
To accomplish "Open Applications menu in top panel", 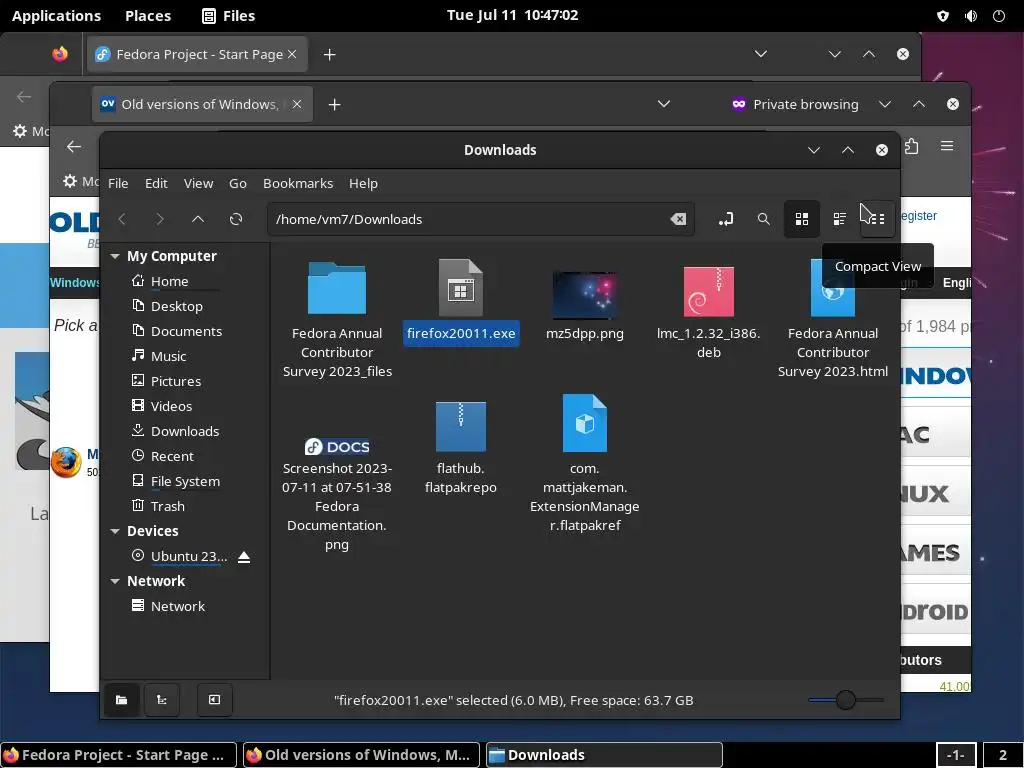I will [56, 16].
